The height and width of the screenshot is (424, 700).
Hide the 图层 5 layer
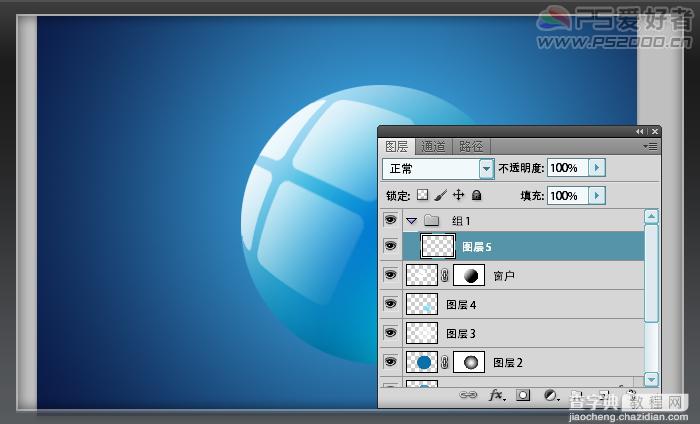click(391, 246)
